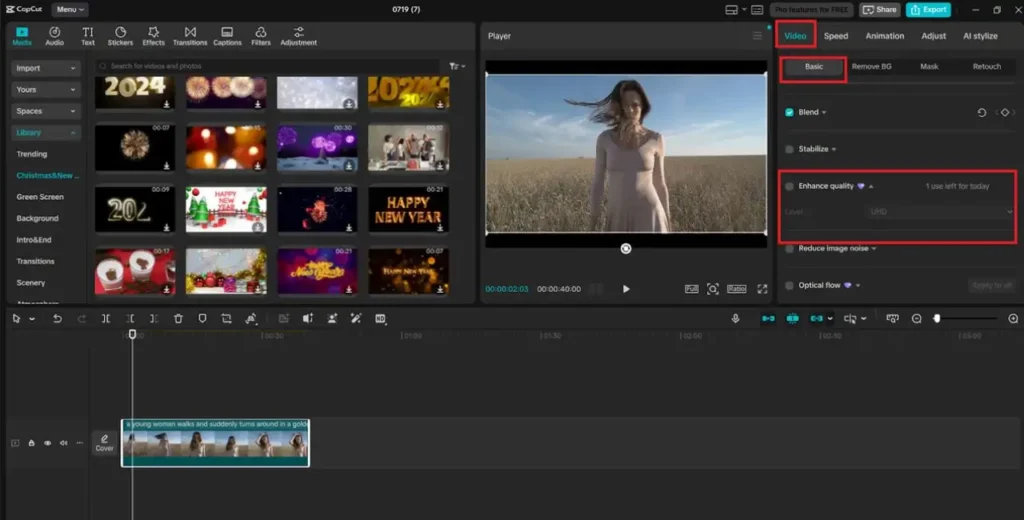Expand the Yours dropdown
1024x520 pixels.
46,89
